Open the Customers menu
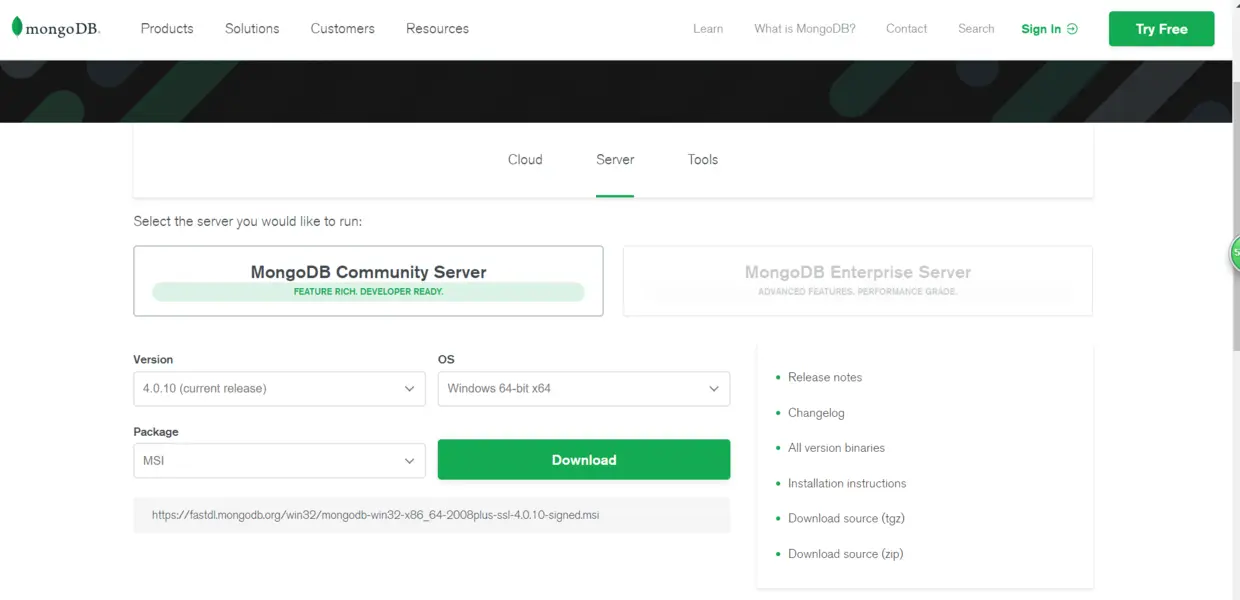This screenshot has width=1240, height=600. pos(342,28)
